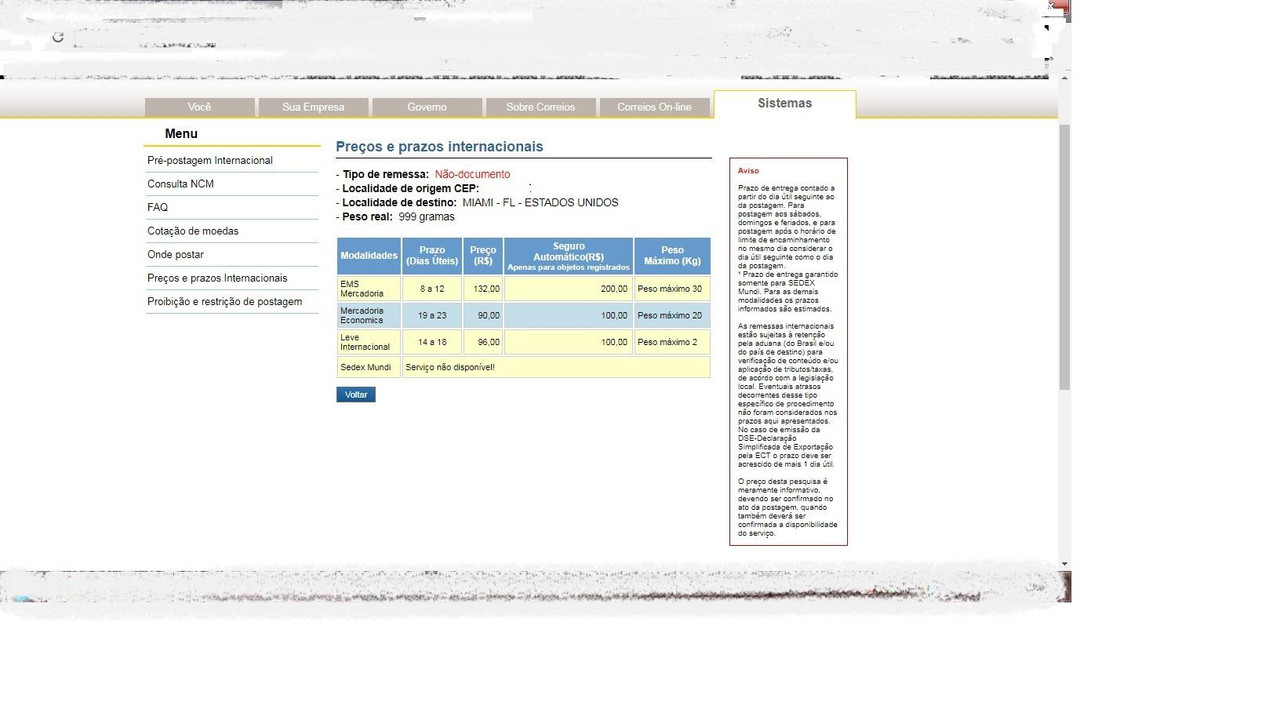The image size is (1280, 720).
Task: Select the Leve Internacional row label
Action: [x=369, y=342]
